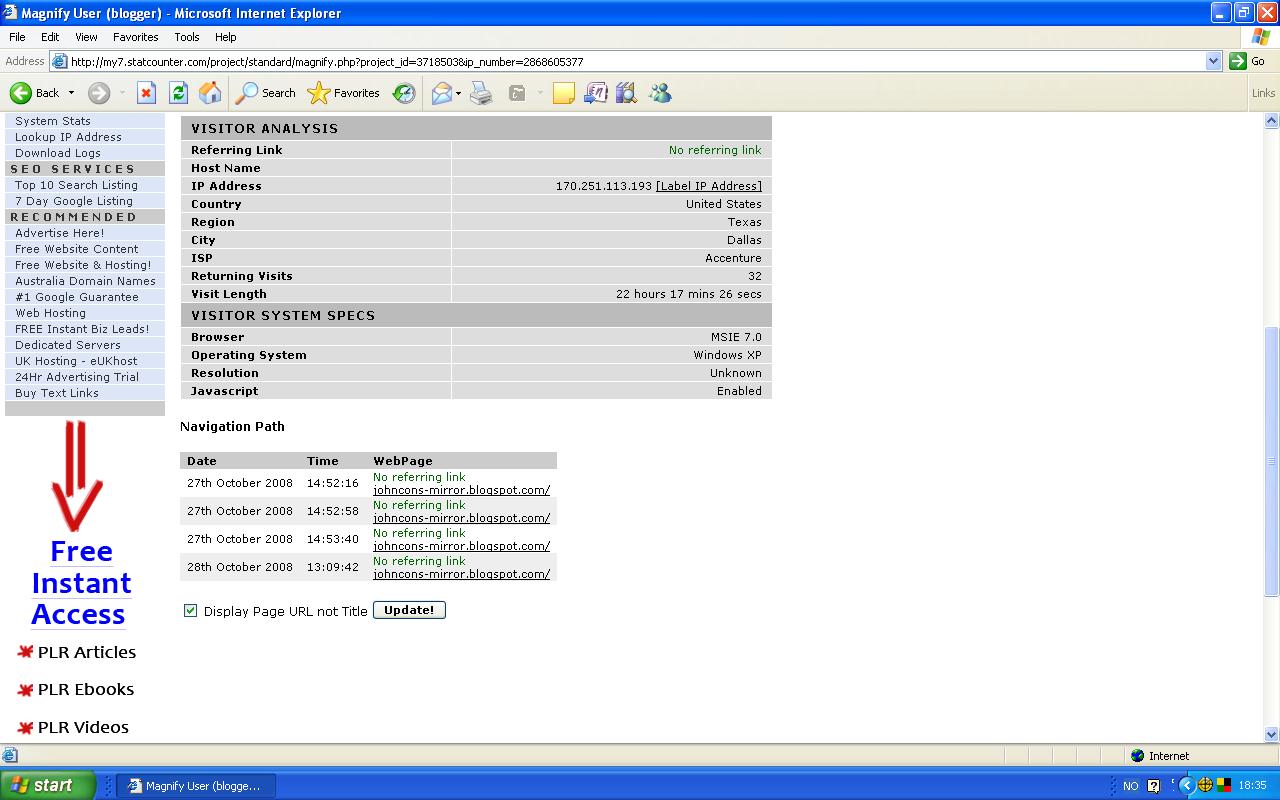Open the Top 10 Search Listing link
The width and height of the screenshot is (1280, 800).
coord(76,185)
